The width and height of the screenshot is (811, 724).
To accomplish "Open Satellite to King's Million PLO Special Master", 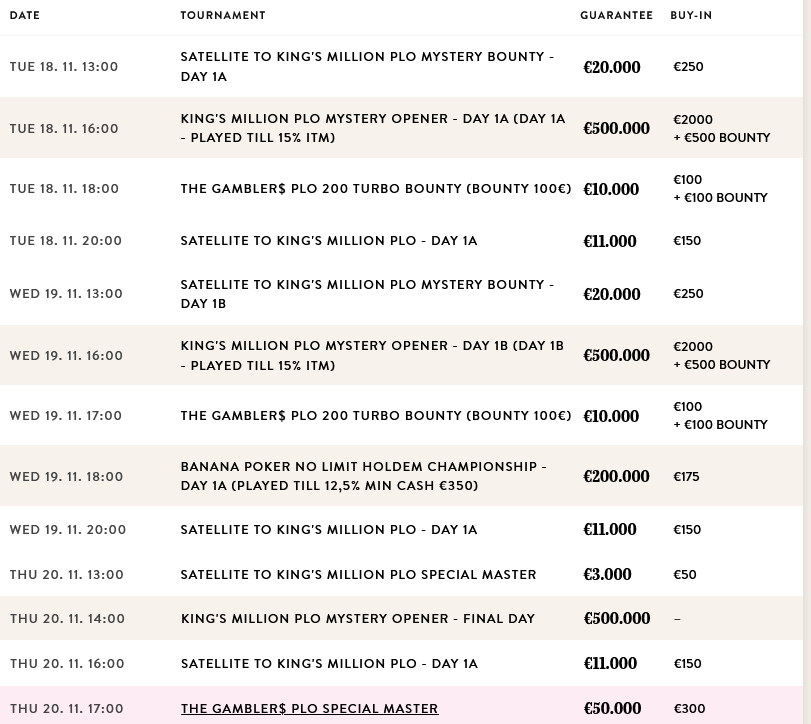I will [358, 575].
